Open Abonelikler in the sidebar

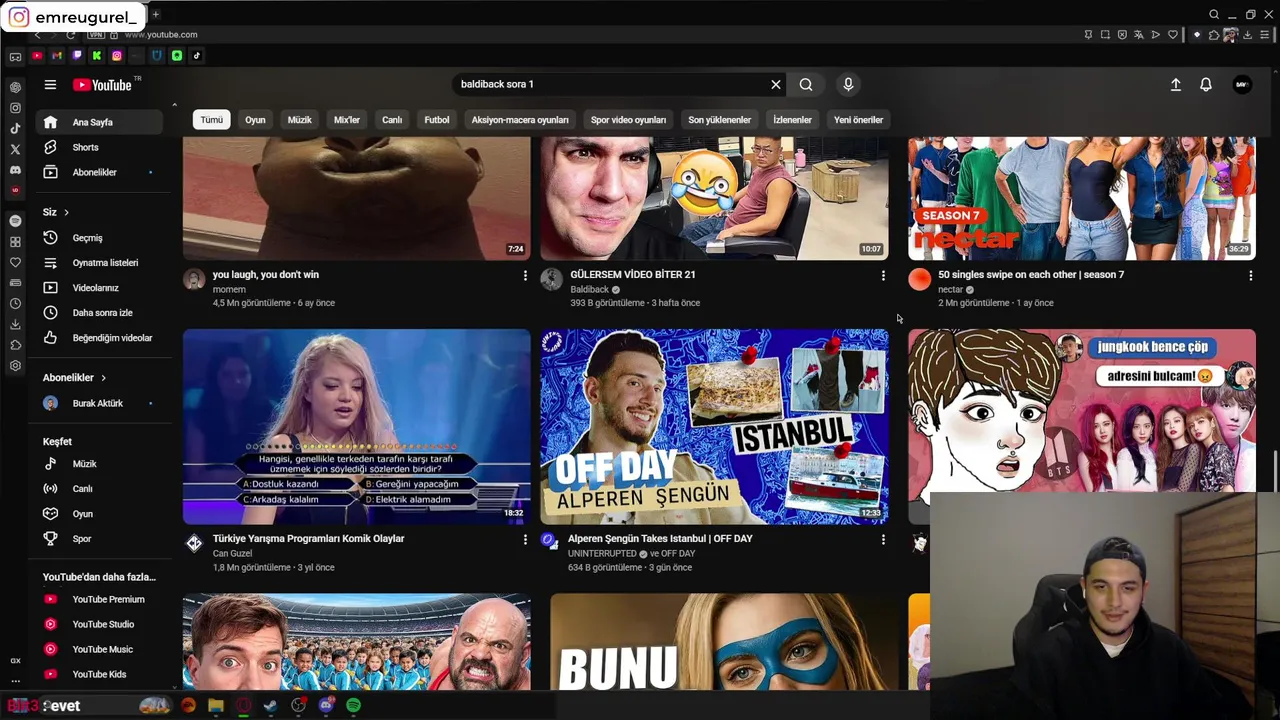(x=99, y=172)
